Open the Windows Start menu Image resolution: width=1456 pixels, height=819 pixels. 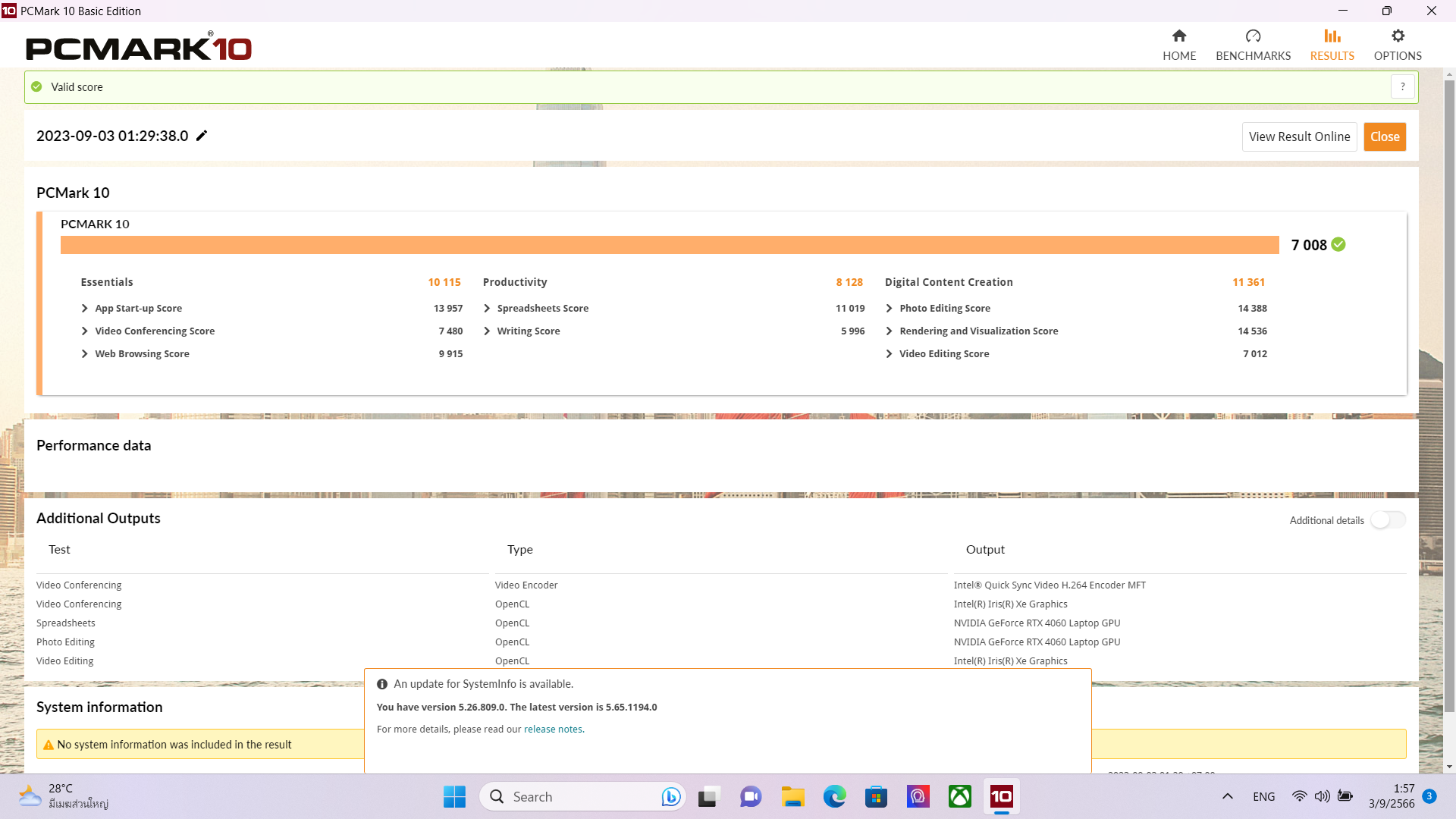tap(454, 796)
